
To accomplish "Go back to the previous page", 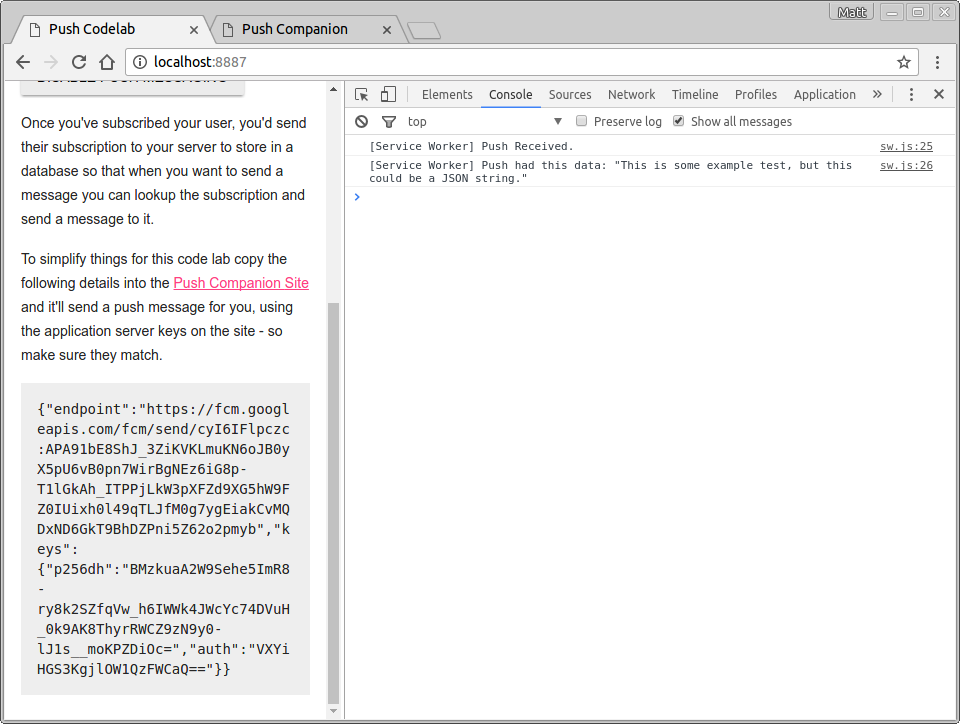I will coord(23,62).
